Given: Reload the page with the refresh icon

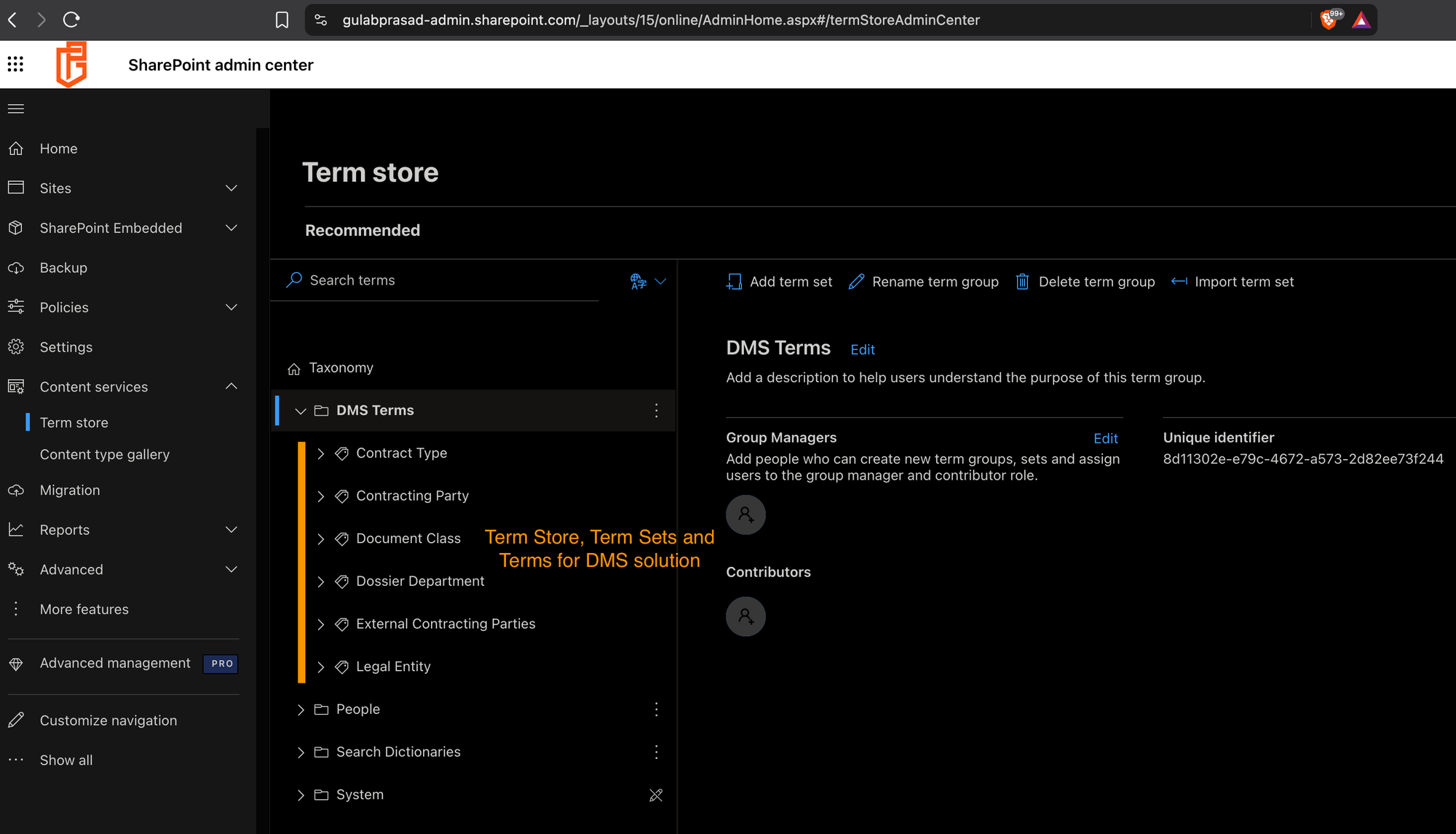Looking at the screenshot, I should tap(71, 20).
